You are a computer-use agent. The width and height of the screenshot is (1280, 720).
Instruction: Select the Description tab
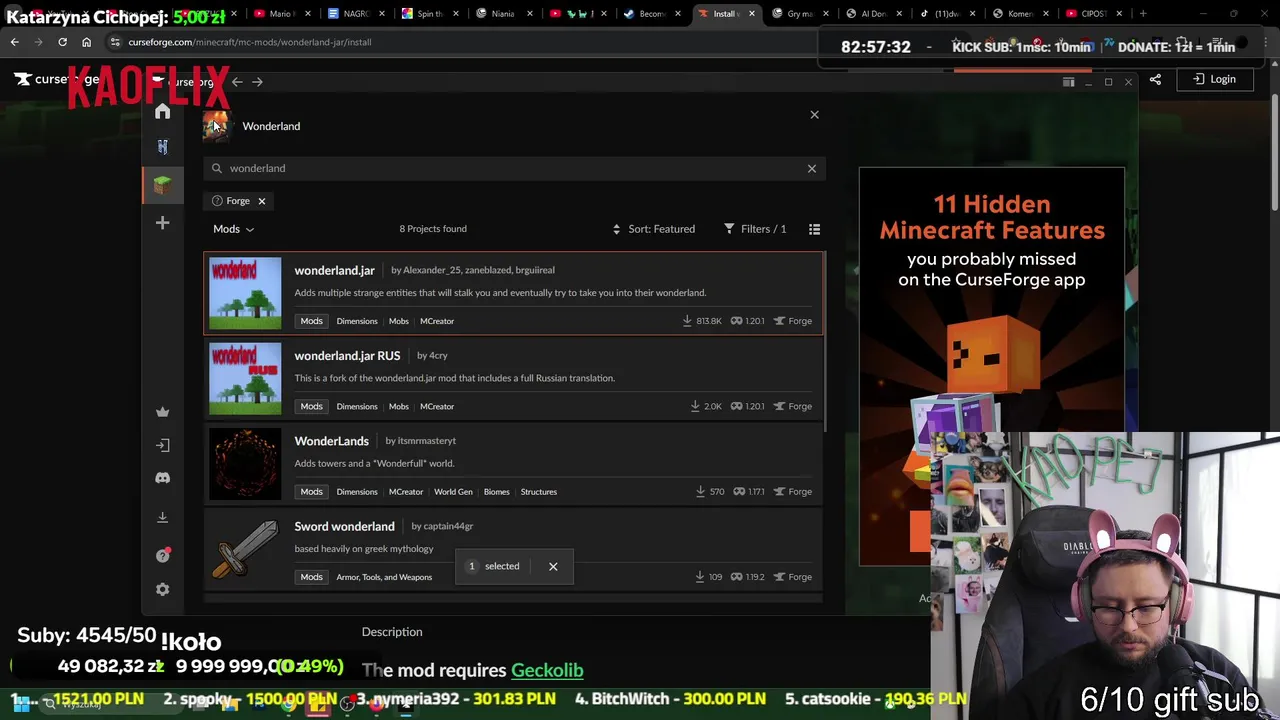click(392, 632)
